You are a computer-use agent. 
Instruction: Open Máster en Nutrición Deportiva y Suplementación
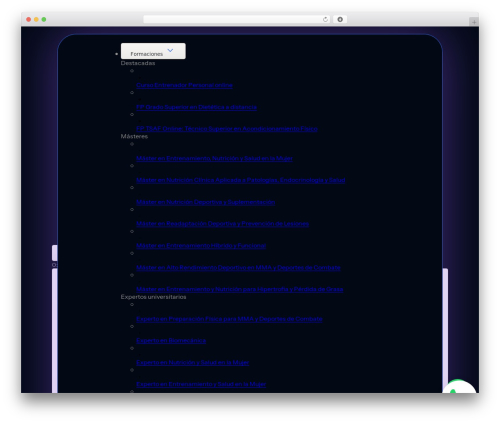click(206, 202)
